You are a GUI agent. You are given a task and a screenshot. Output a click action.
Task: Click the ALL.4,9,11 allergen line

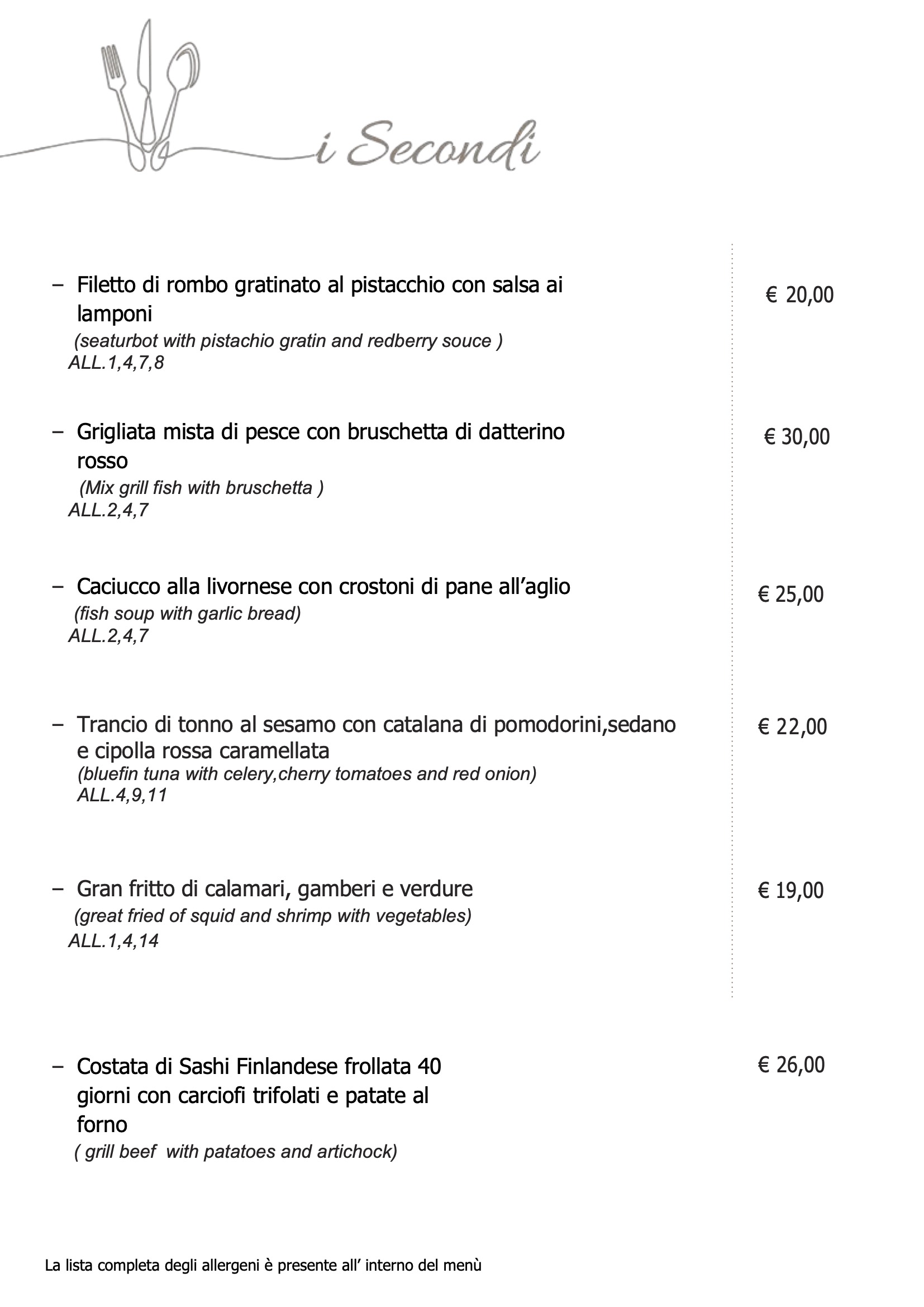point(122,795)
